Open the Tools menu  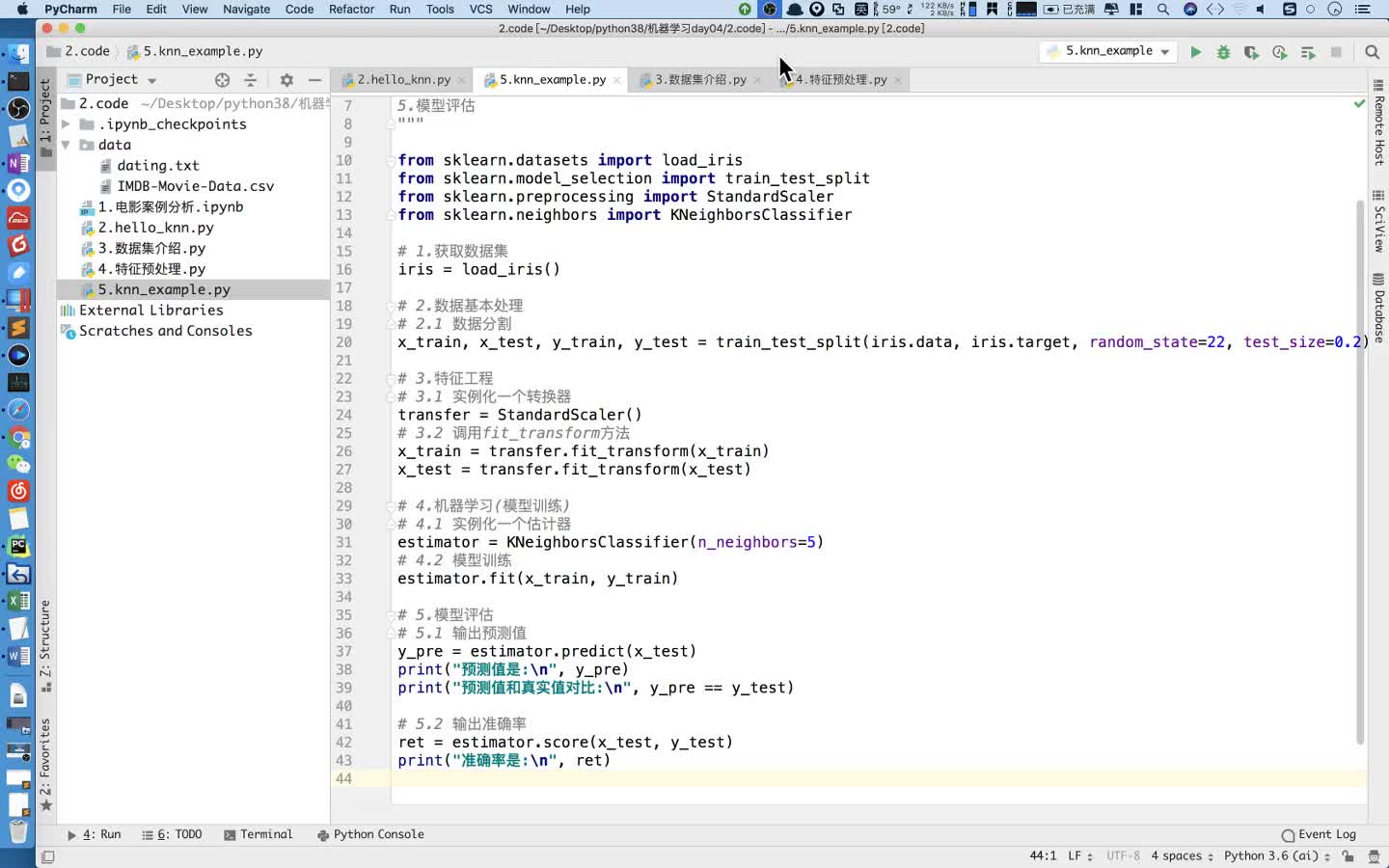tap(440, 9)
